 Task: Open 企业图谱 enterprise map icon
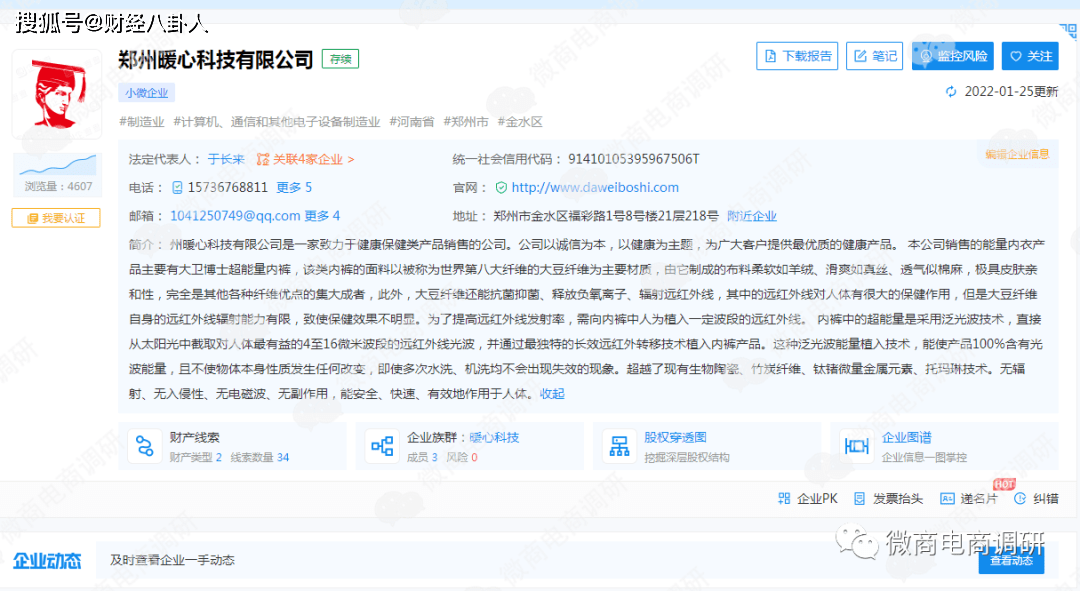click(x=856, y=446)
